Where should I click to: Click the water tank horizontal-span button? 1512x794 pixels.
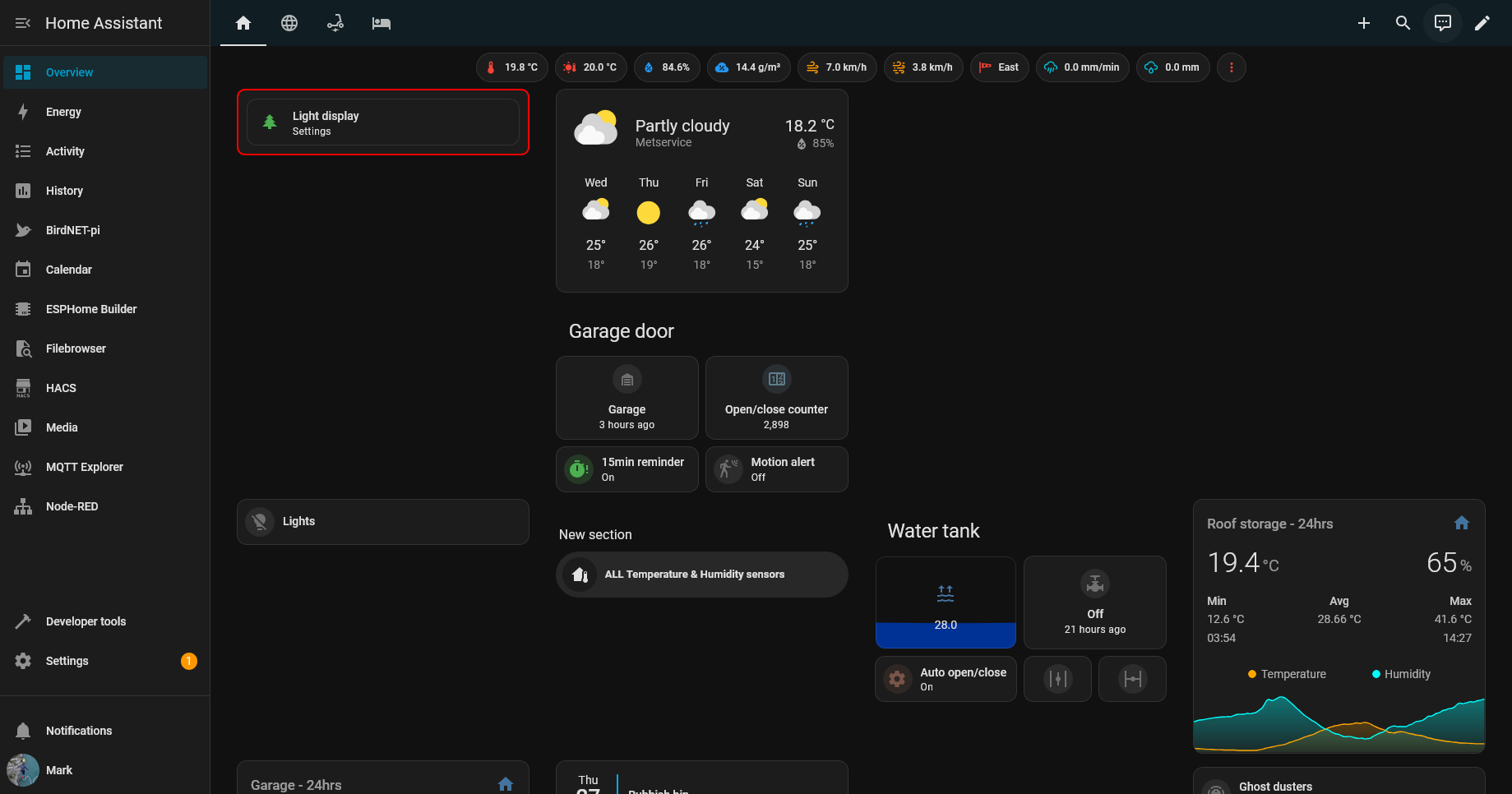[1133, 679]
